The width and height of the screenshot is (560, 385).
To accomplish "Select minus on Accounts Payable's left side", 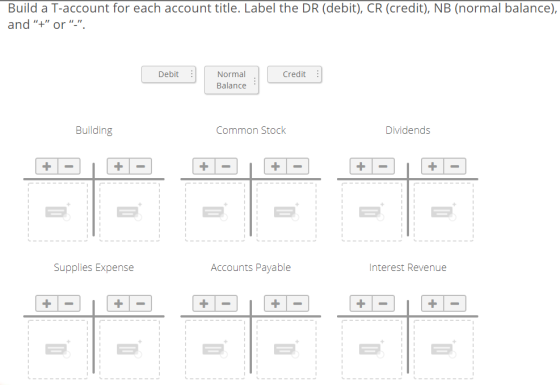I will [x=226, y=304].
